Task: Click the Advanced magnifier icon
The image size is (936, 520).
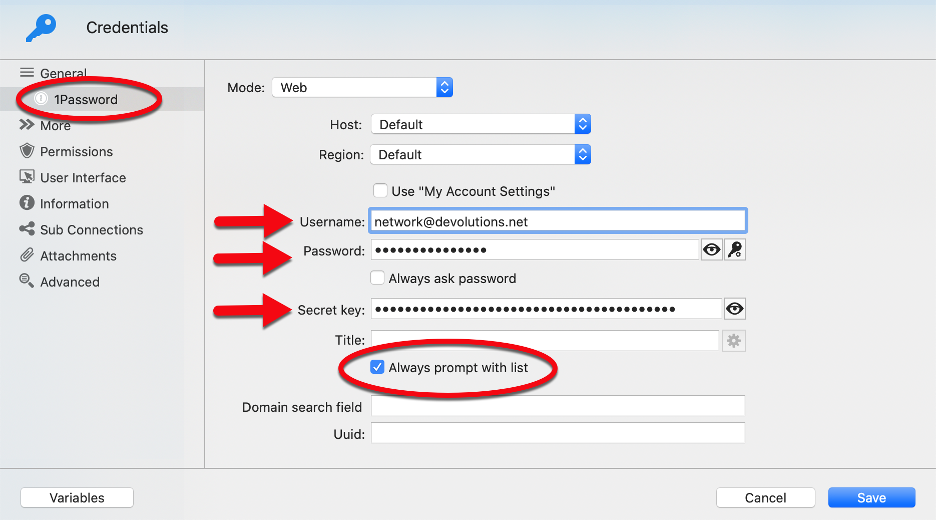Action: [x=27, y=281]
